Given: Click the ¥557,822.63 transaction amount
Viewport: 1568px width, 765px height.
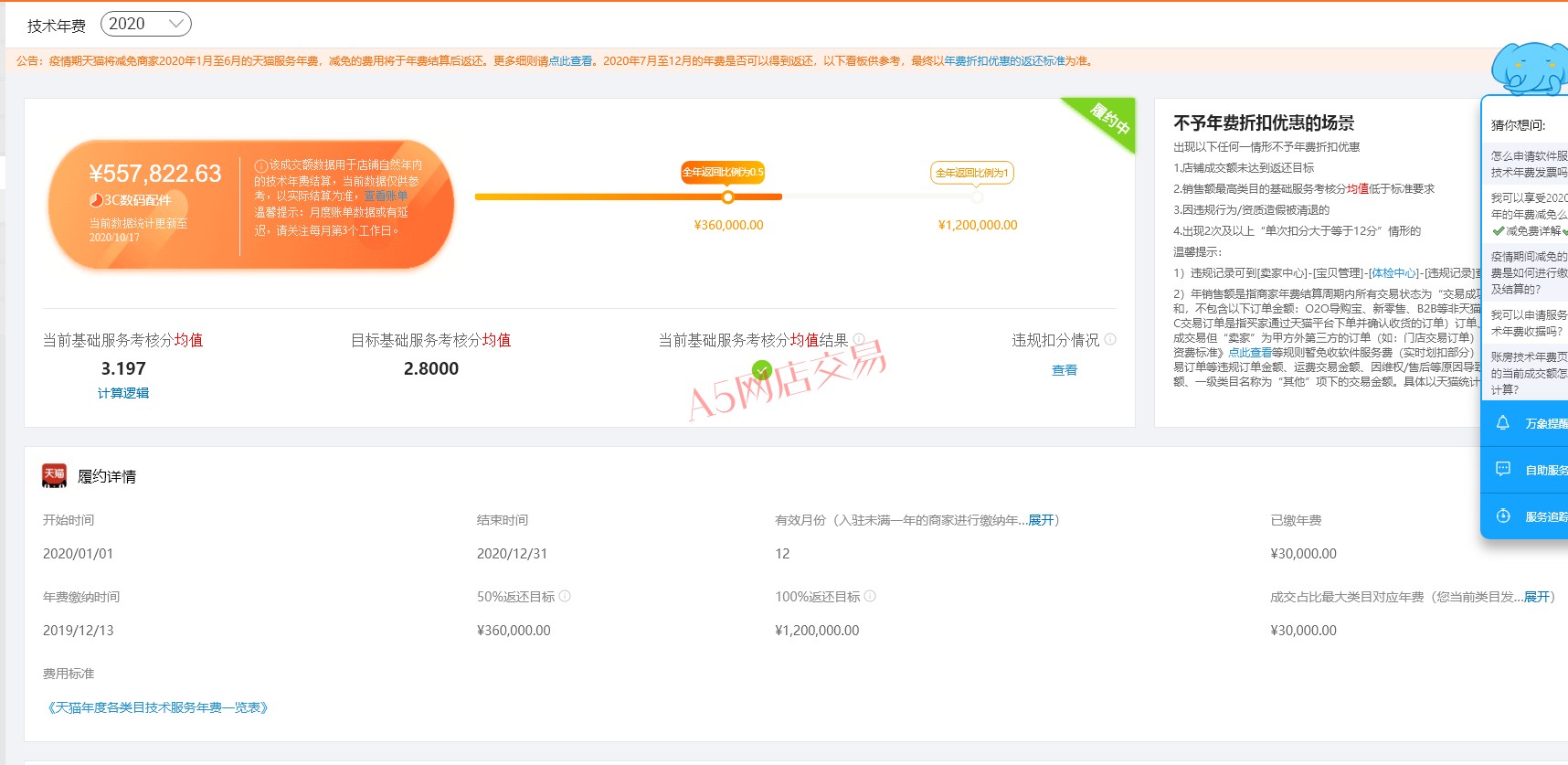Looking at the screenshot, I should click(x=155, y=174).
